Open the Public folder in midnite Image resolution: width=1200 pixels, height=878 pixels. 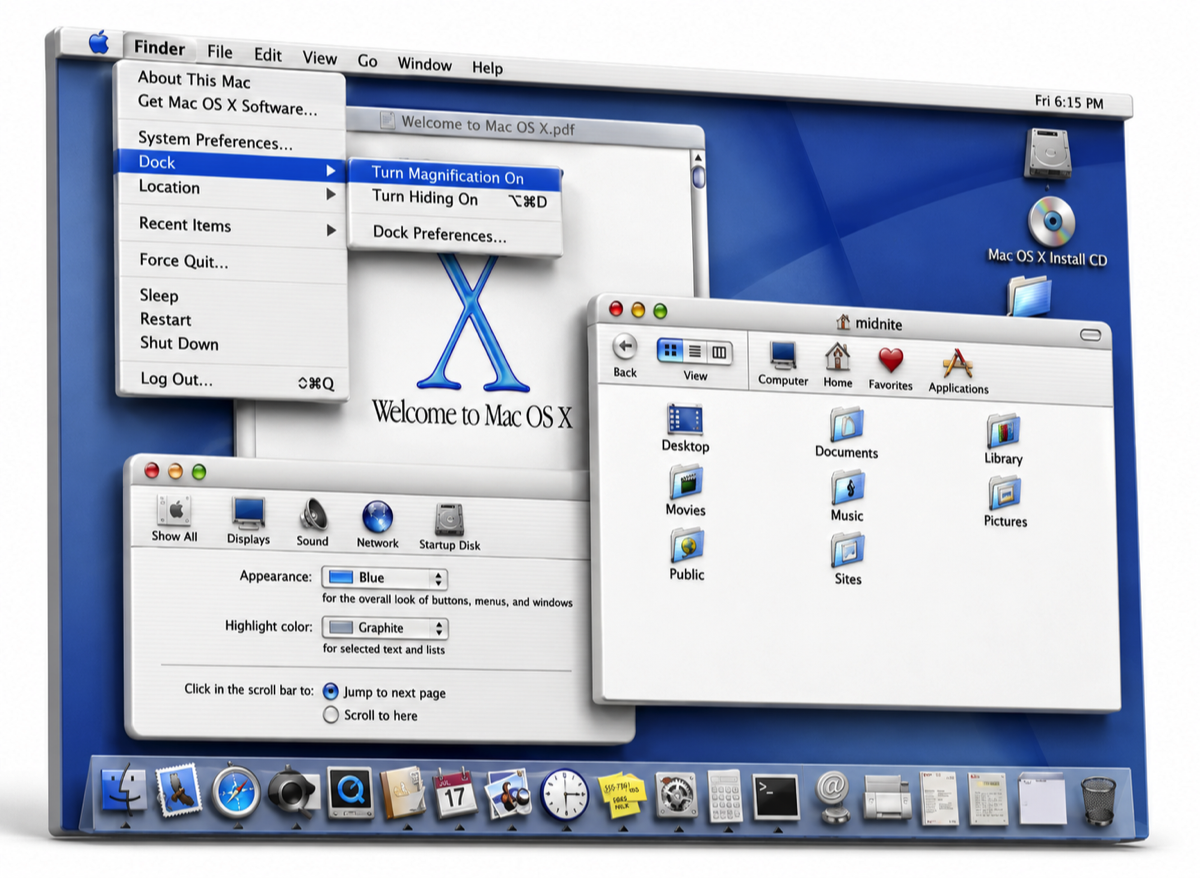(x=686, y=555)
